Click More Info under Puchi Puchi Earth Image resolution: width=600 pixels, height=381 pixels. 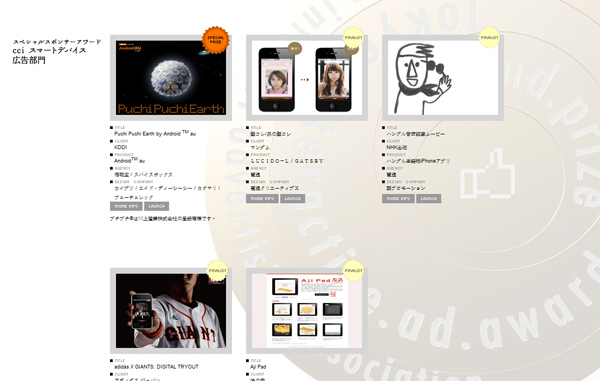(126, 206)
